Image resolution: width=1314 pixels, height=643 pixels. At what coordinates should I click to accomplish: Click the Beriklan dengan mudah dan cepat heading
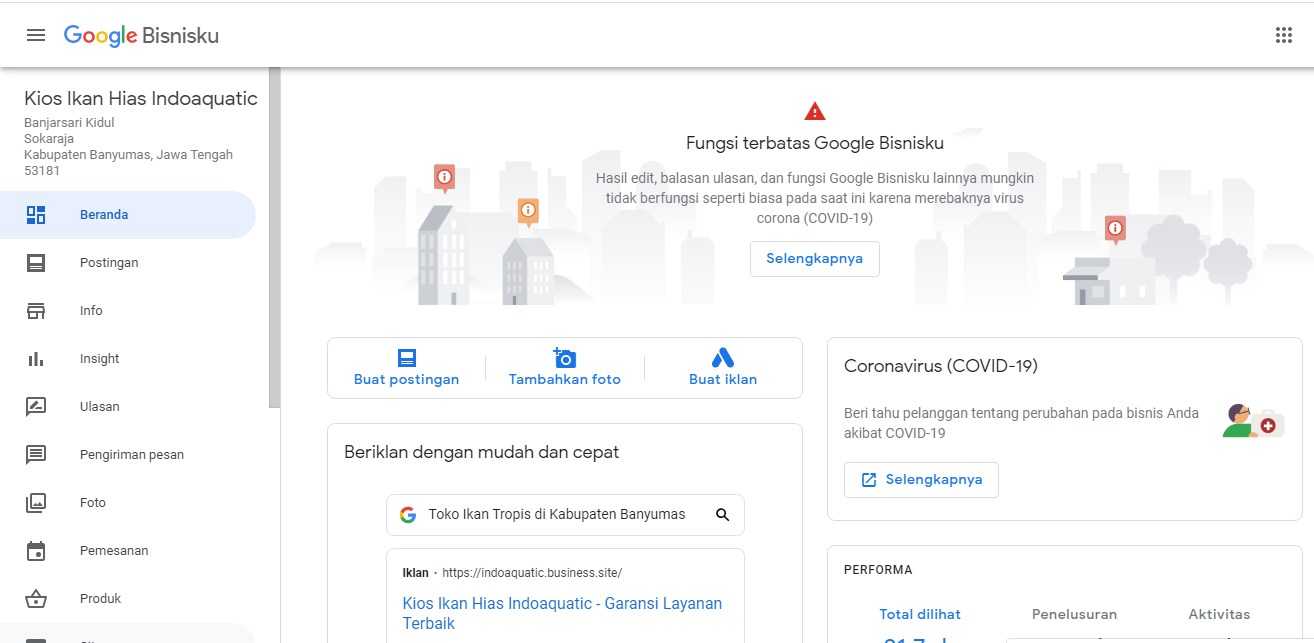(482, 452)
